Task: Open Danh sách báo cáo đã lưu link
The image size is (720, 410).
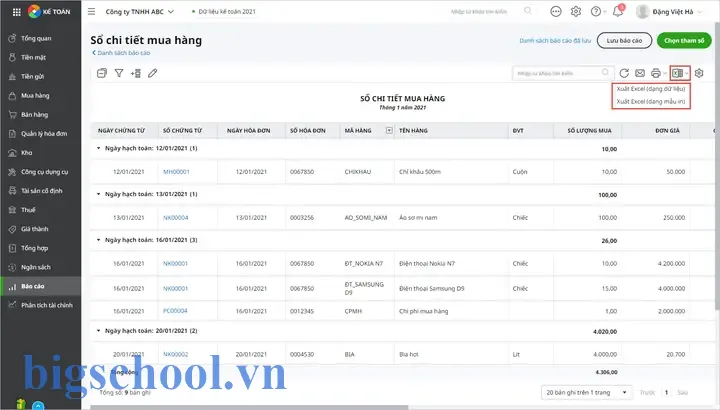Action: (555, 40)
